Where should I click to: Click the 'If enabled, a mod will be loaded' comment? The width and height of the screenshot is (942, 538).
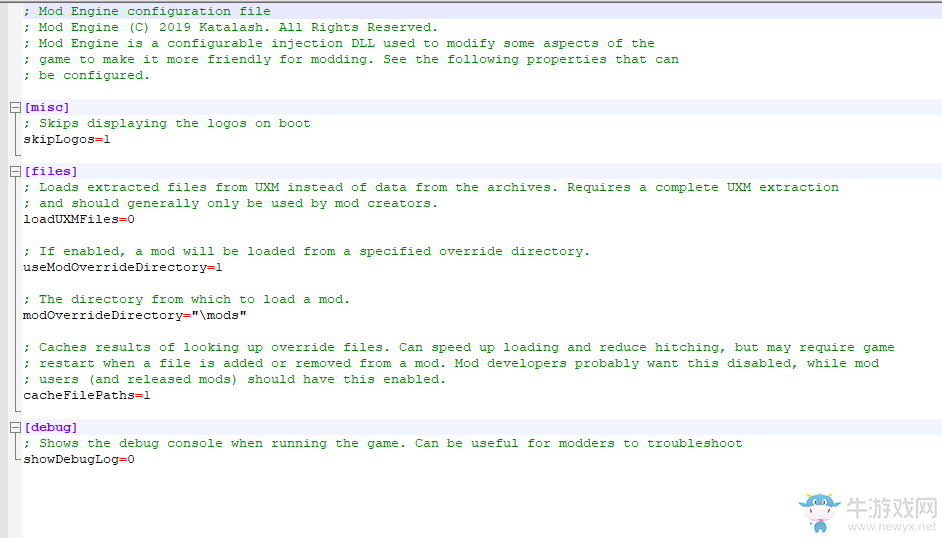[306, 252]
